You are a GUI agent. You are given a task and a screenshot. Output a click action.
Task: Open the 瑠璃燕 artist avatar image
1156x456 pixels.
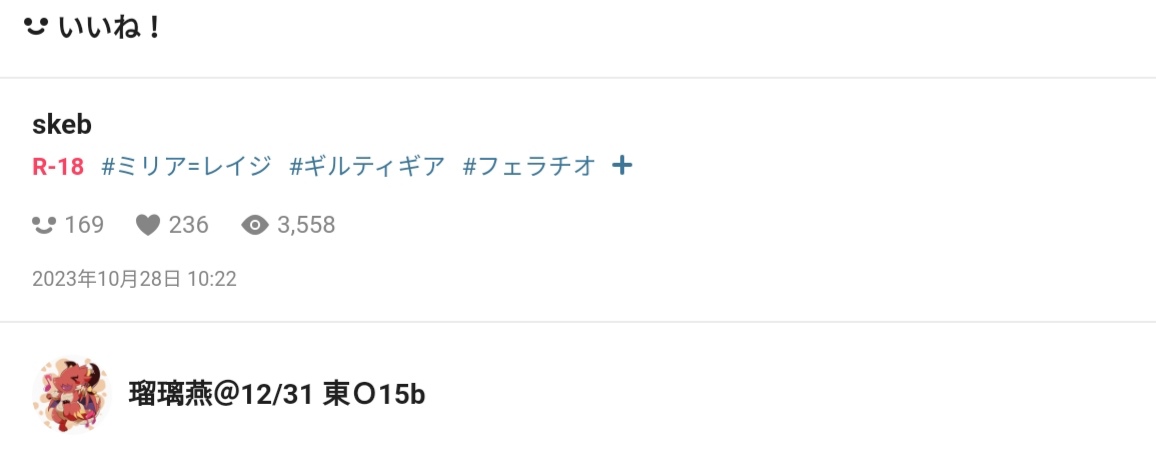tap(72, 395)
